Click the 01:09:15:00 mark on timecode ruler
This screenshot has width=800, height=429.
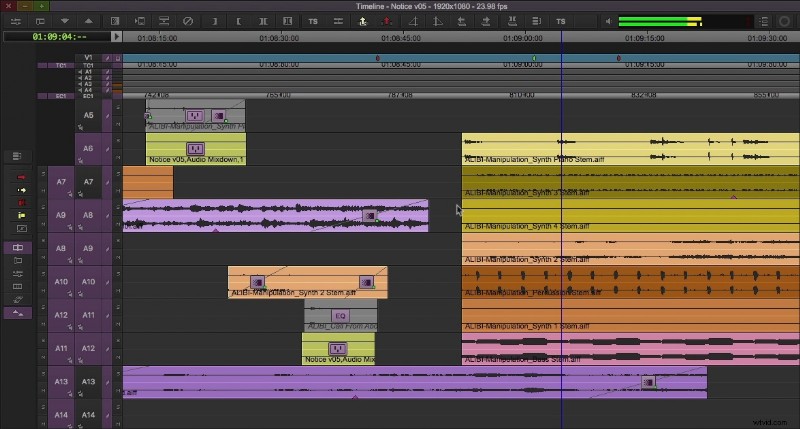[644, 38]
